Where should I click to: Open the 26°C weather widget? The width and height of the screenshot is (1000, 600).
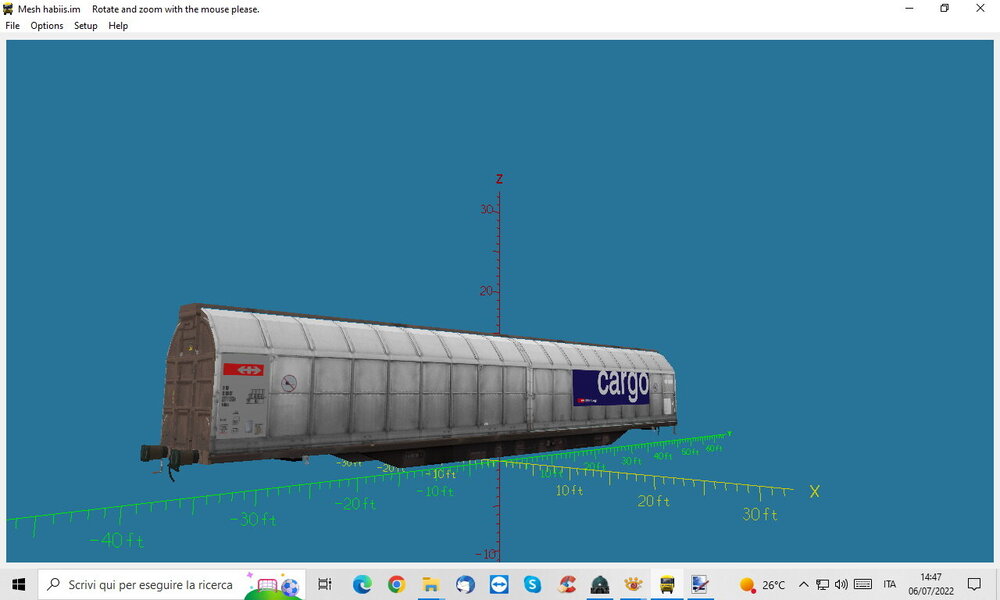coord(762,584)
